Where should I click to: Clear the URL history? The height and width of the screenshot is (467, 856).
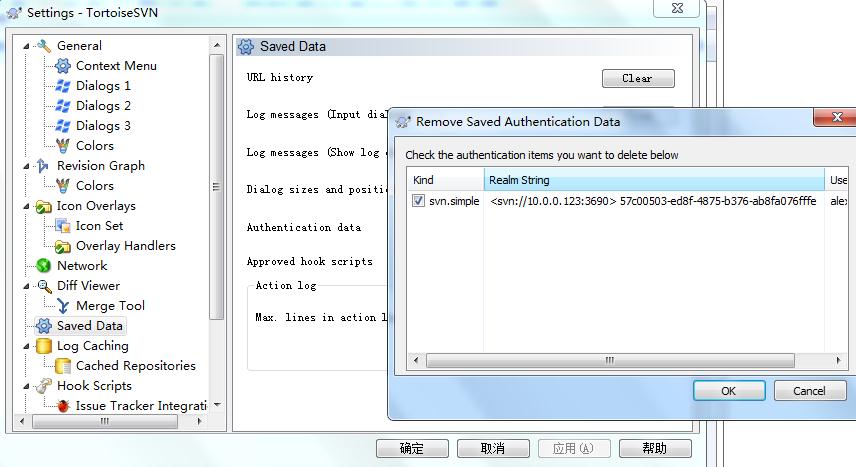(638, 79)
